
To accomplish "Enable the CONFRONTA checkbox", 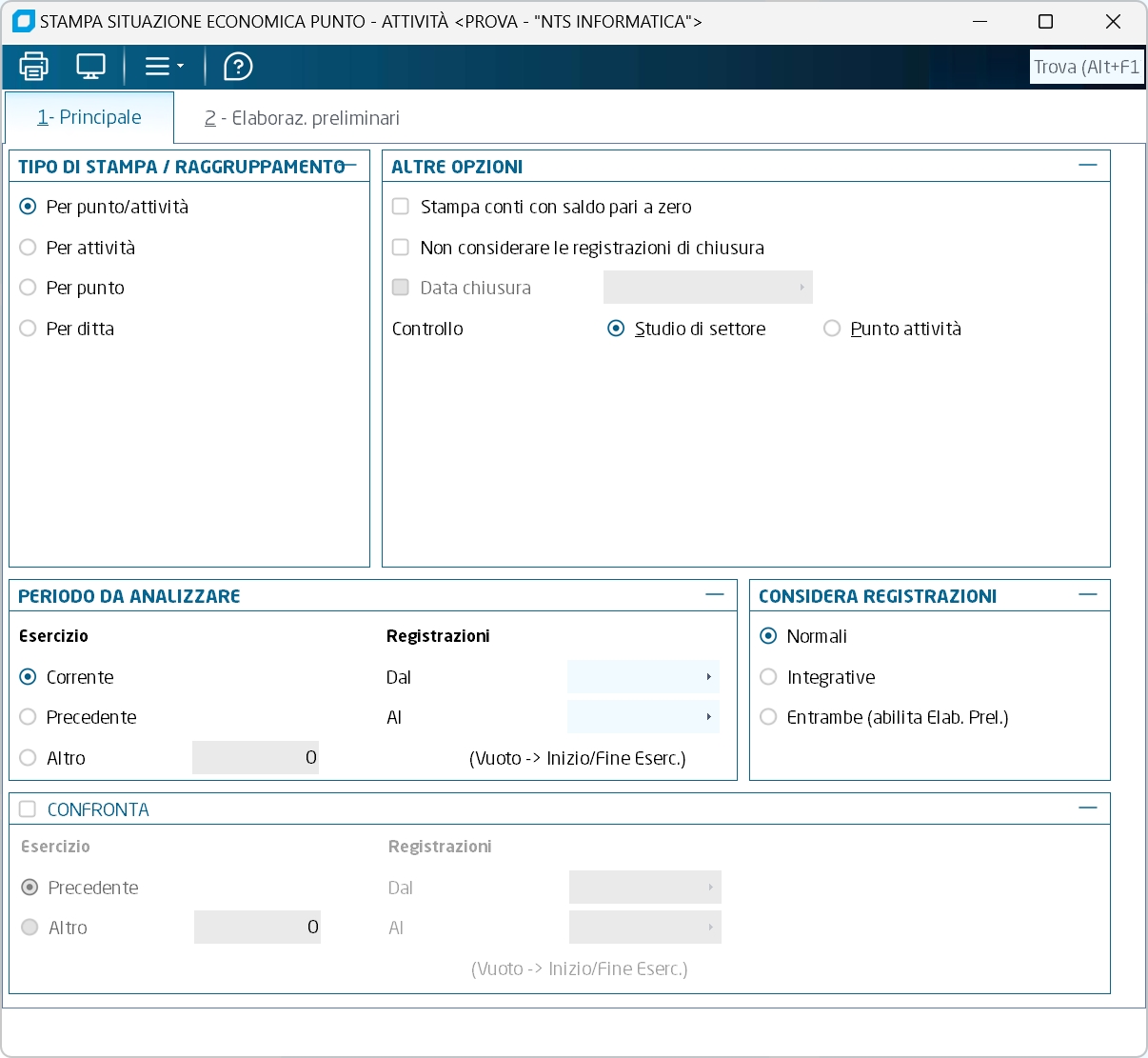I will click(x=28, y=809).
